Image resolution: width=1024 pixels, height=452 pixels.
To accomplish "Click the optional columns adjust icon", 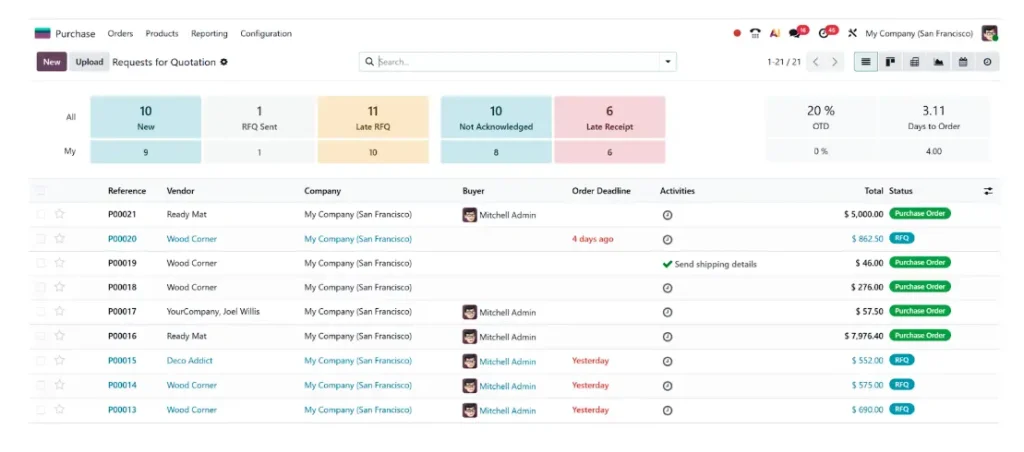I will (988, 191).
